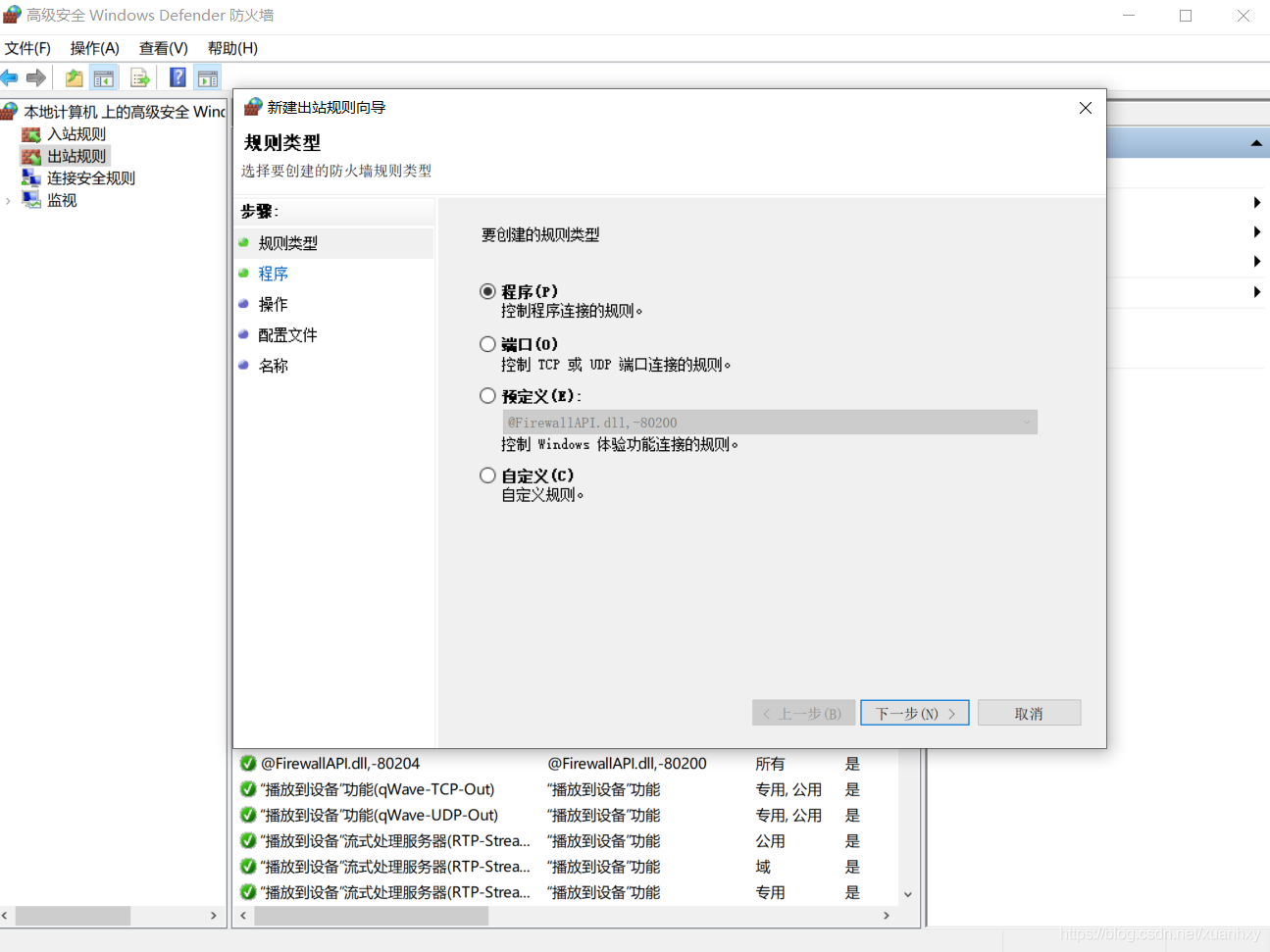The width and height of the screenshot is (1270, 952).
Task: Open the 帮助(H) menu
Action: [232, 48]
